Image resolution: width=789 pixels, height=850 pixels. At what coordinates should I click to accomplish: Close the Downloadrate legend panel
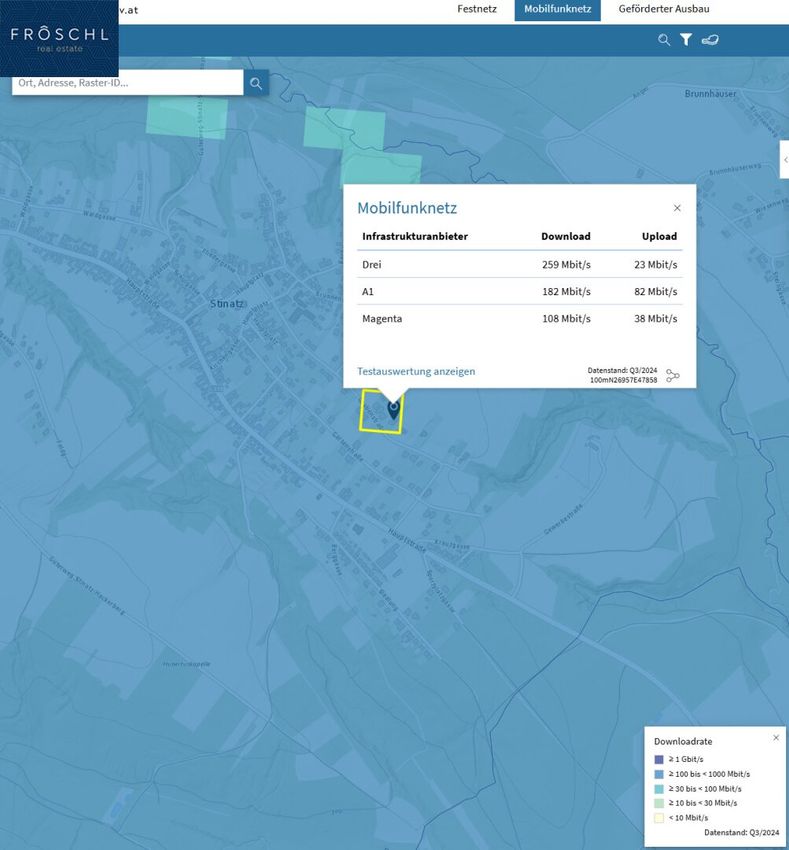click(x=776, y=737)
